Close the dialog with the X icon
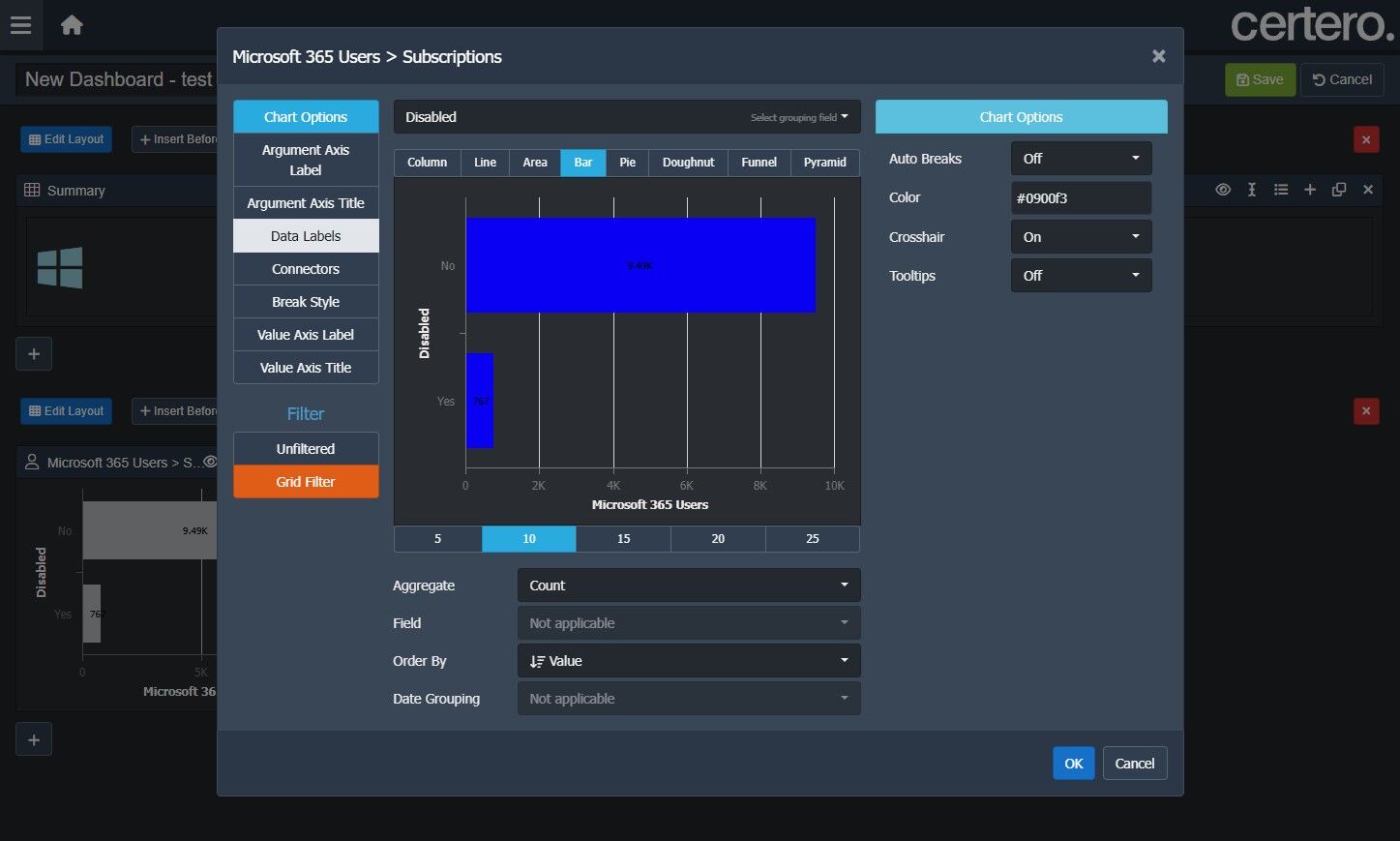The image size is (1400, 841). (1158, 56)
